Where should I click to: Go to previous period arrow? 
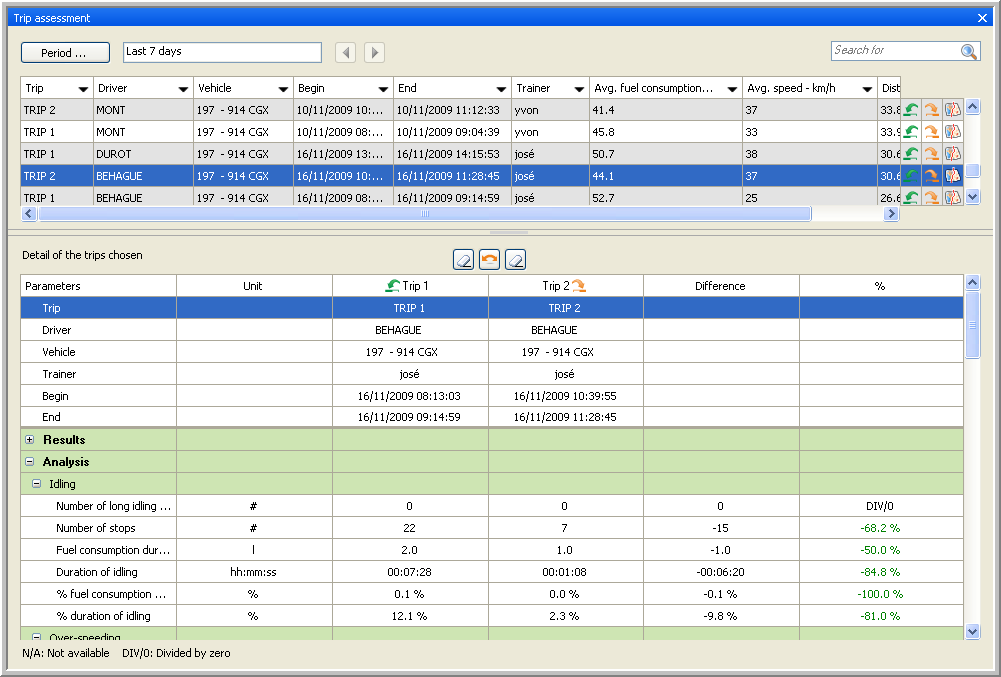tap(345, 52)
